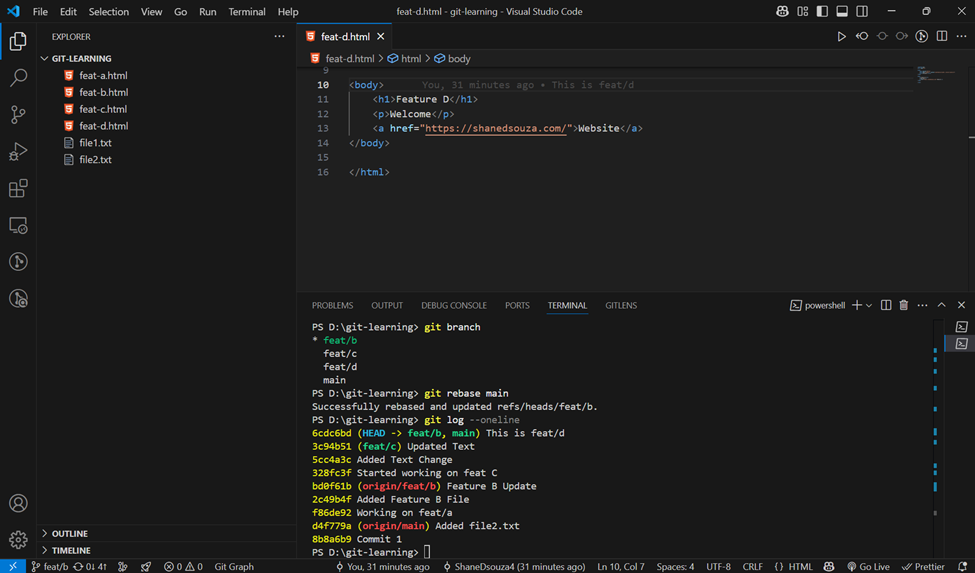Switch to PORTS panel tab
Image resolution: width=975 pixels, height=573 pixels.
[x=517, y=305]
